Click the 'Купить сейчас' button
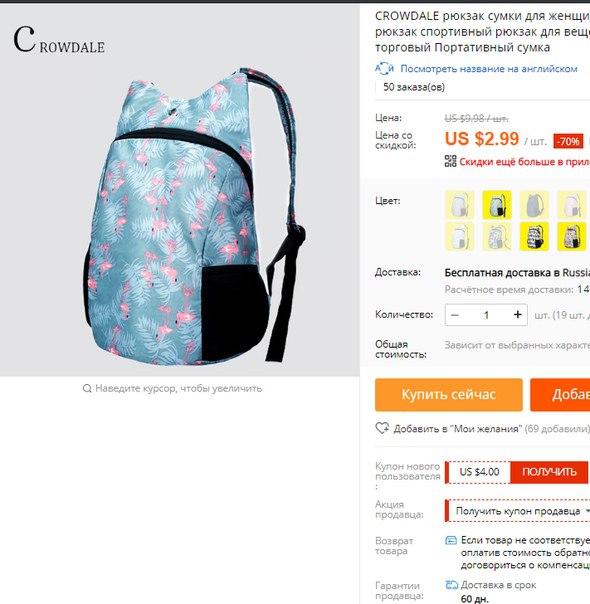This screenshot has width=590, height=604. (449, 394)
